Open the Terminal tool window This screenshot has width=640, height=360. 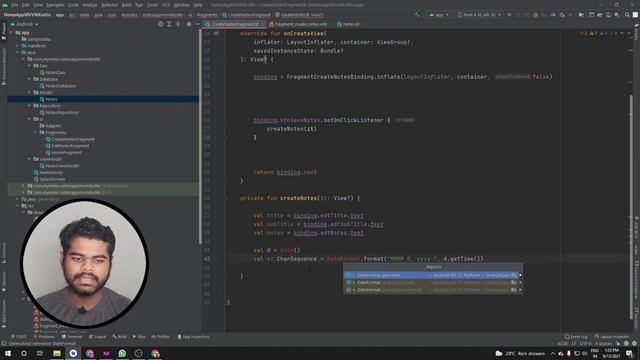[x=72, y=337]
